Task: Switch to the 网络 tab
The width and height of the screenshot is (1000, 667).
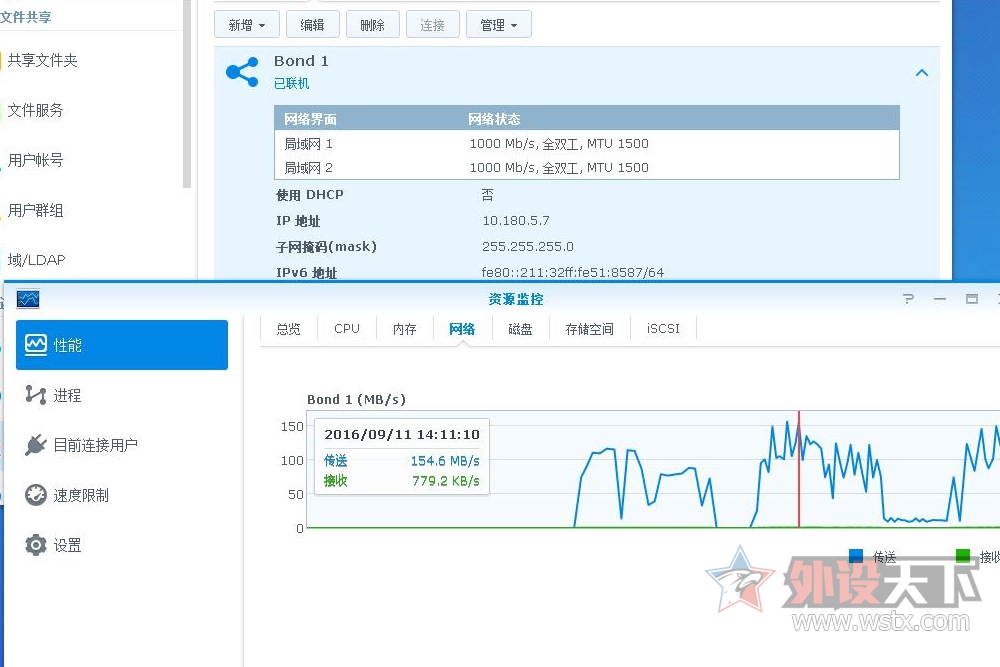Action: pyautogui.click(x=462, y=329)
